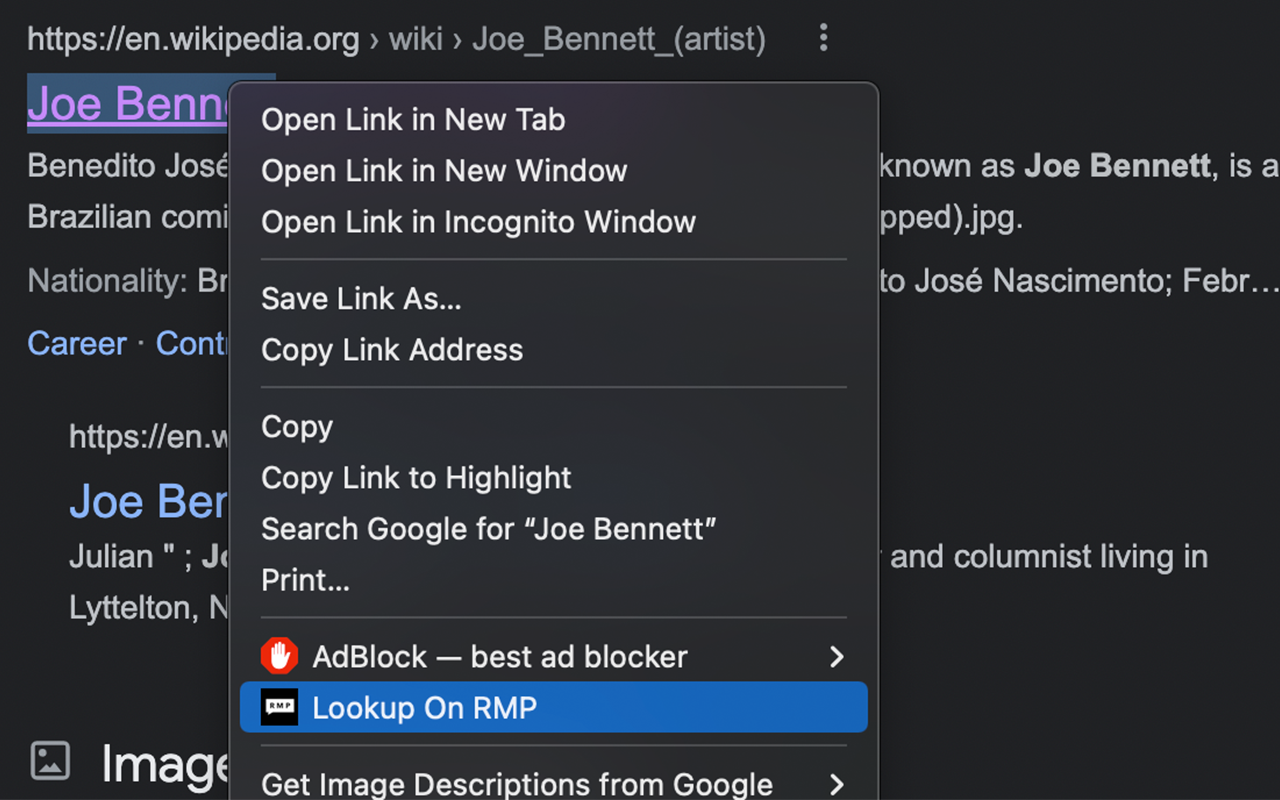Click the Images section picture icon
Image resolution: width=1280 pixels, height=800 pixels.
point(50,761)
